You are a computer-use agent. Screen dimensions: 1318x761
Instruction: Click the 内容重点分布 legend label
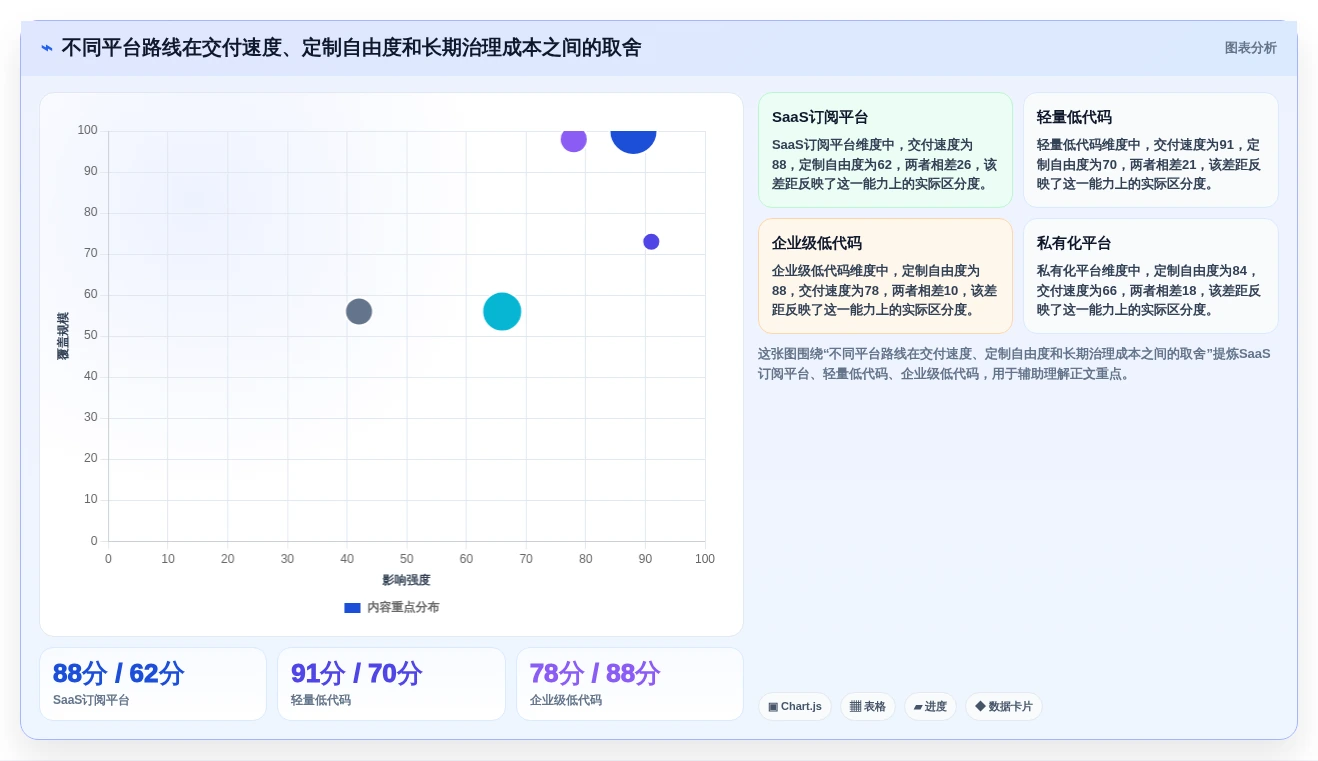pyautogui.click(x=403, y=608)
